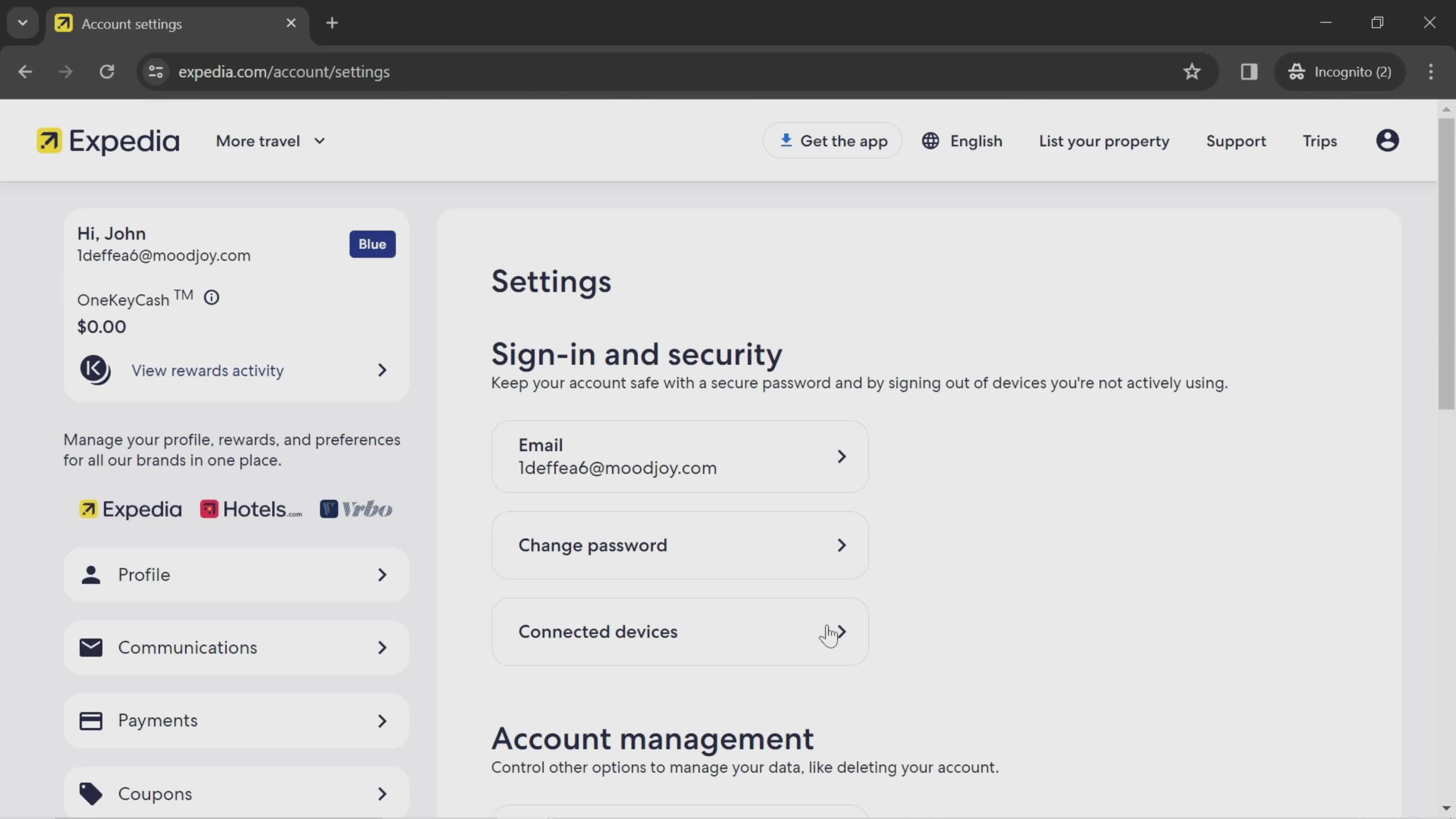Viewport: 1456px width, 819px height.
Task: Reload the page
Action: click(107, 72)
